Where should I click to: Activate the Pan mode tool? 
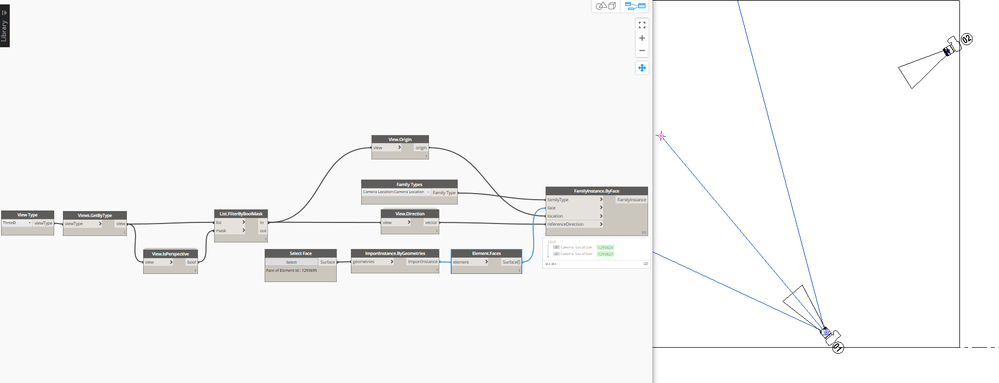(x=642, y=68)
